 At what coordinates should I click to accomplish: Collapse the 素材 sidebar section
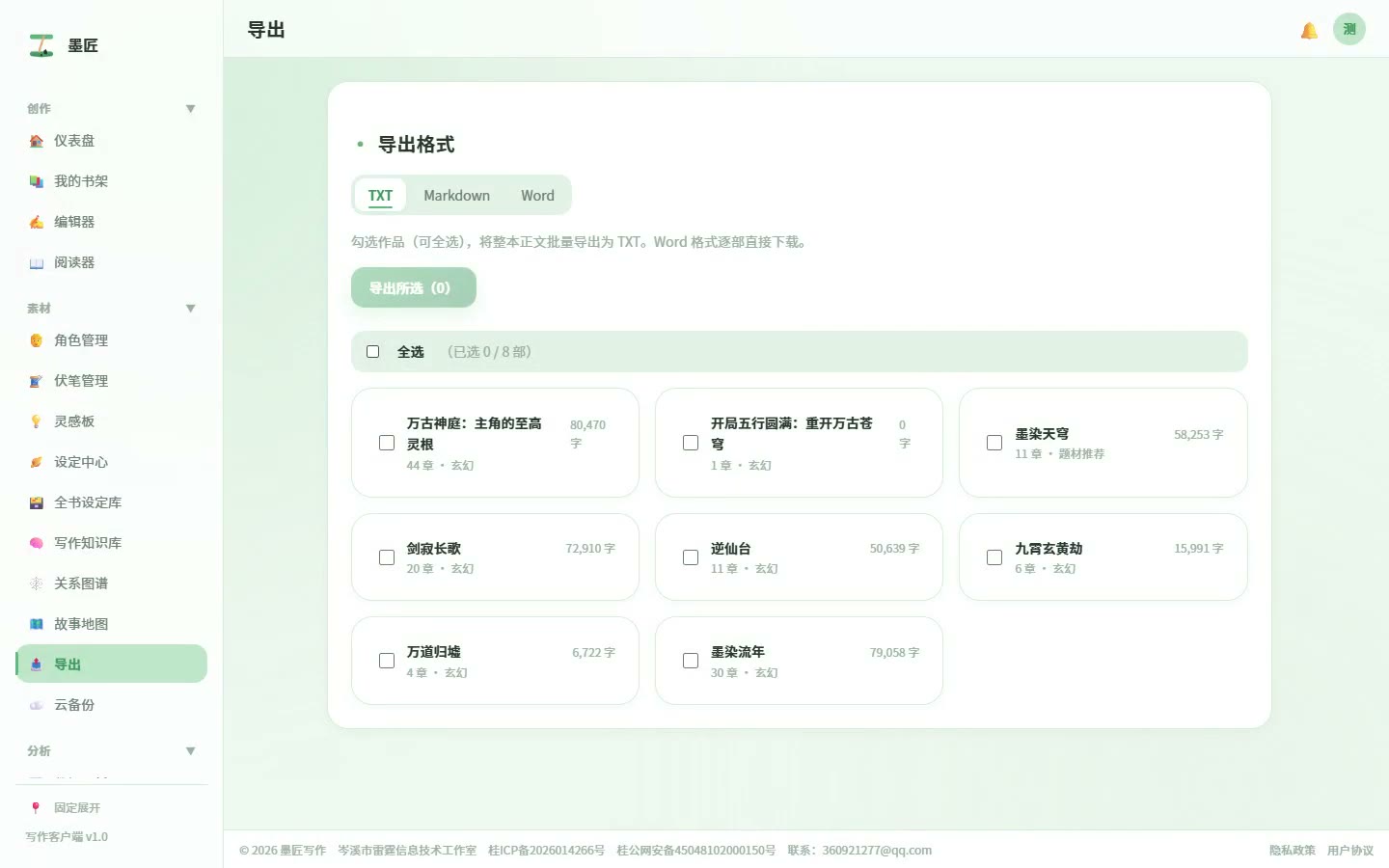click(190, 309)
